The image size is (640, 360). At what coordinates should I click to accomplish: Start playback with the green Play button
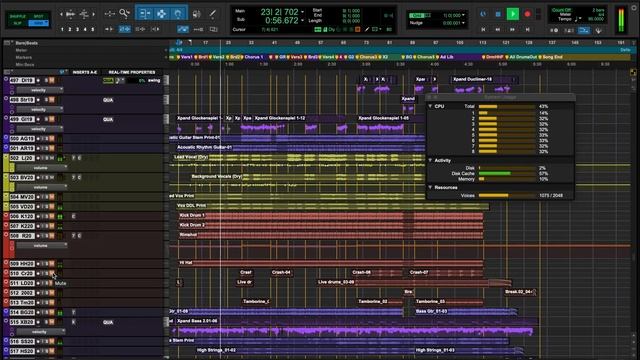point(513,14)
